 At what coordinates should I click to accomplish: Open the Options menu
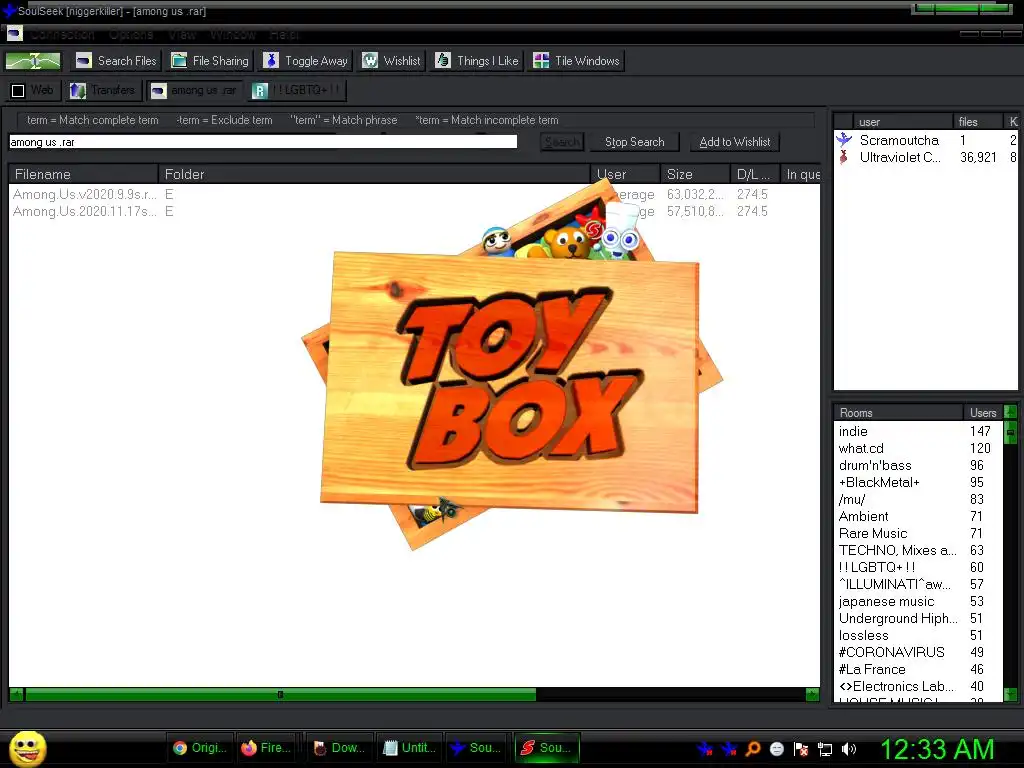pos(131,35)
